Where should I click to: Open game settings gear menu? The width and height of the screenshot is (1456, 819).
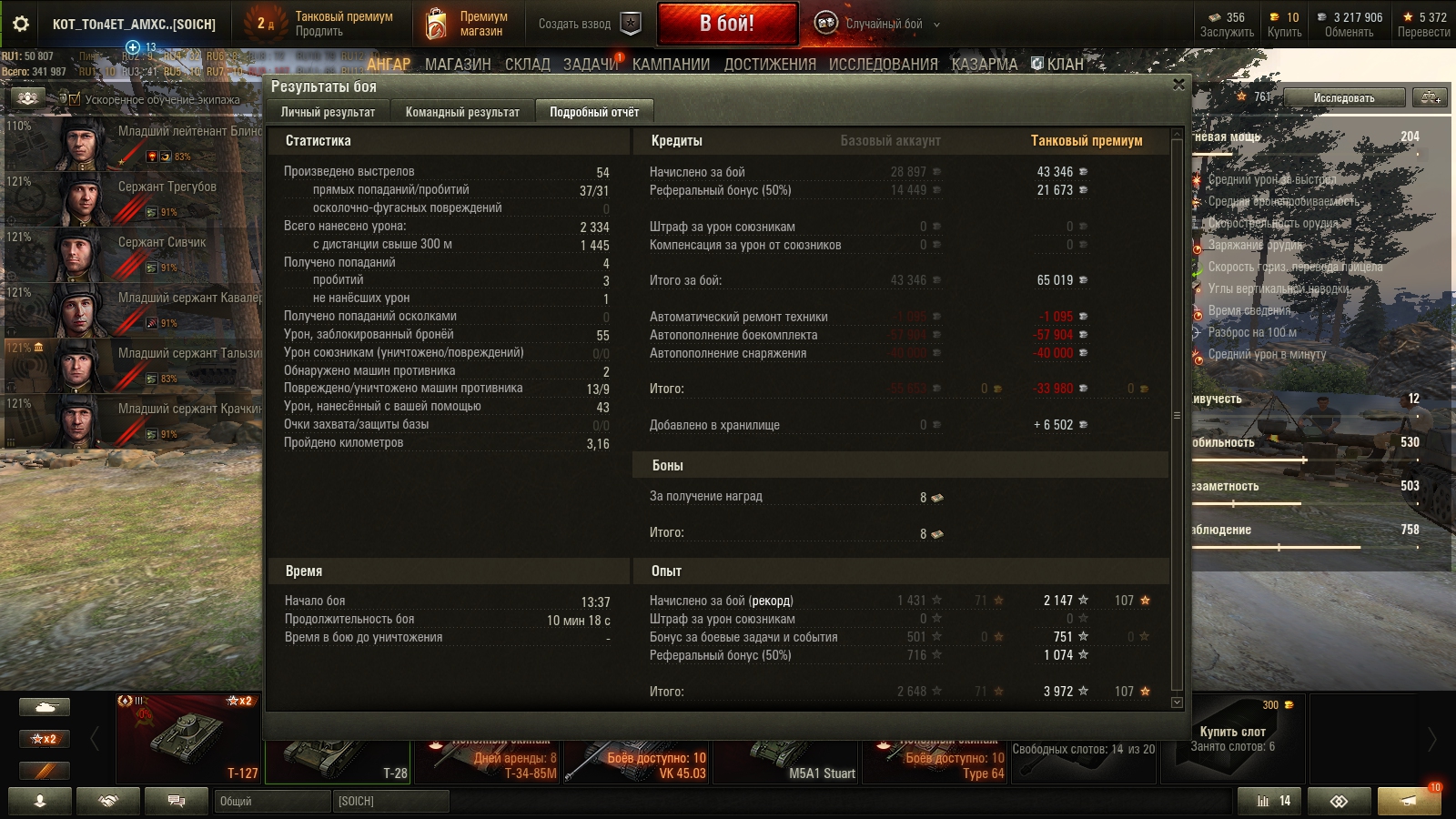click(x=20, y=24)
